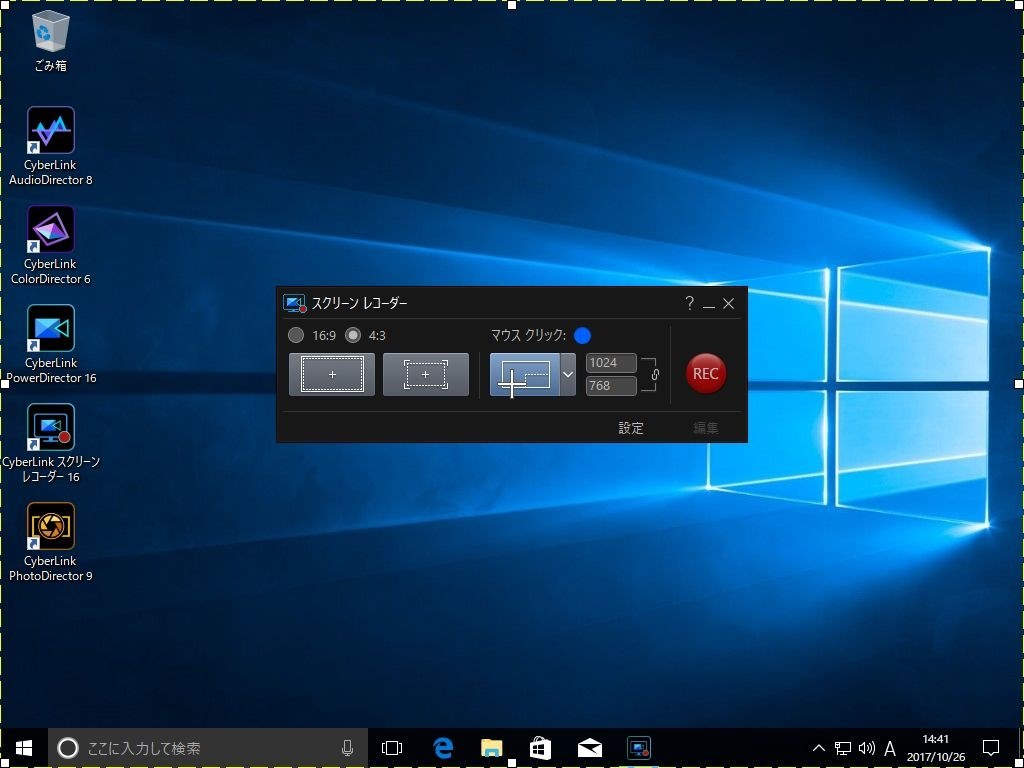Open the Windows Start menu
The image size is (1024, 768).
(x=24, y=748)
